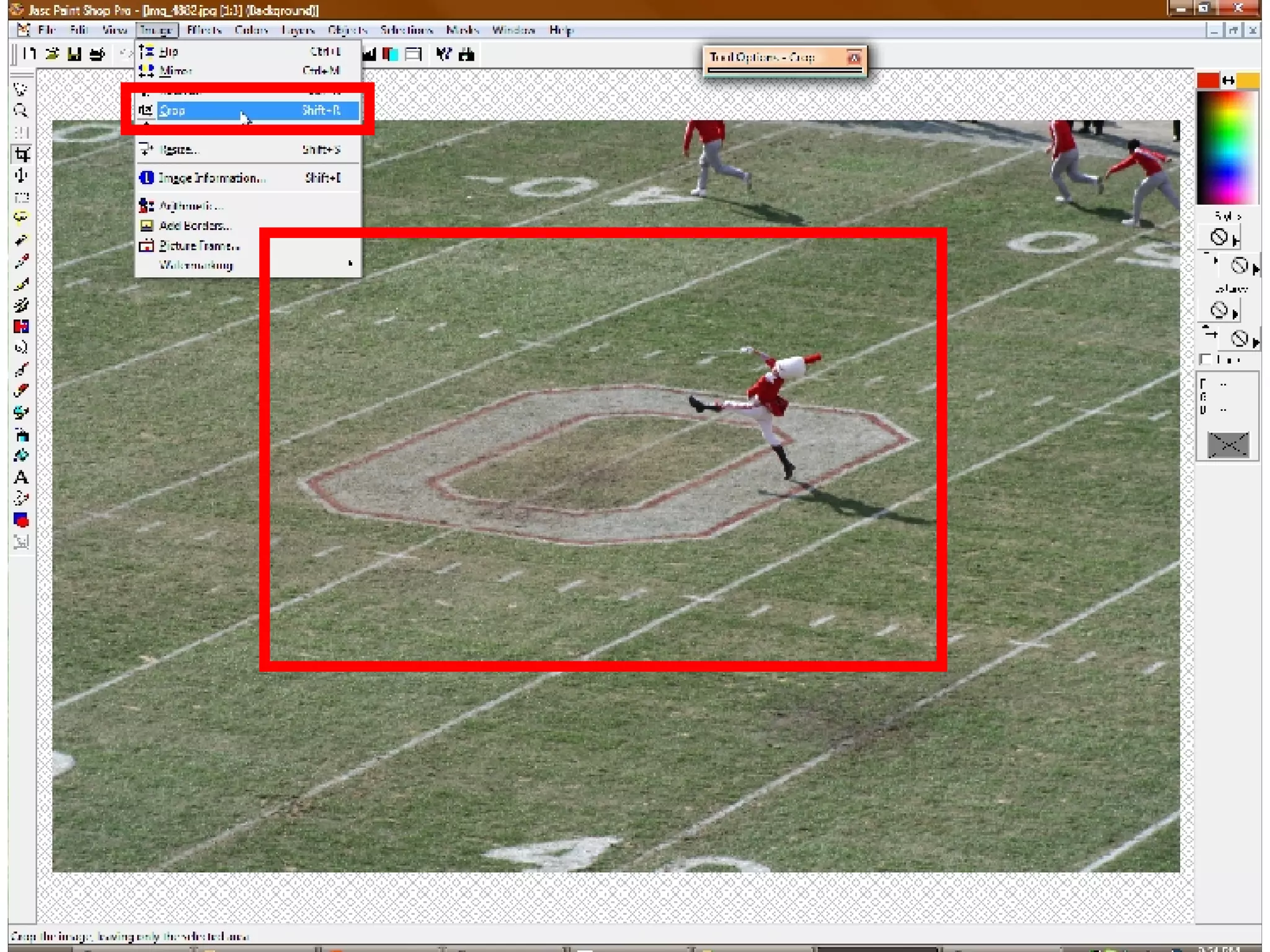Select the Mover tool

point(21,176)
